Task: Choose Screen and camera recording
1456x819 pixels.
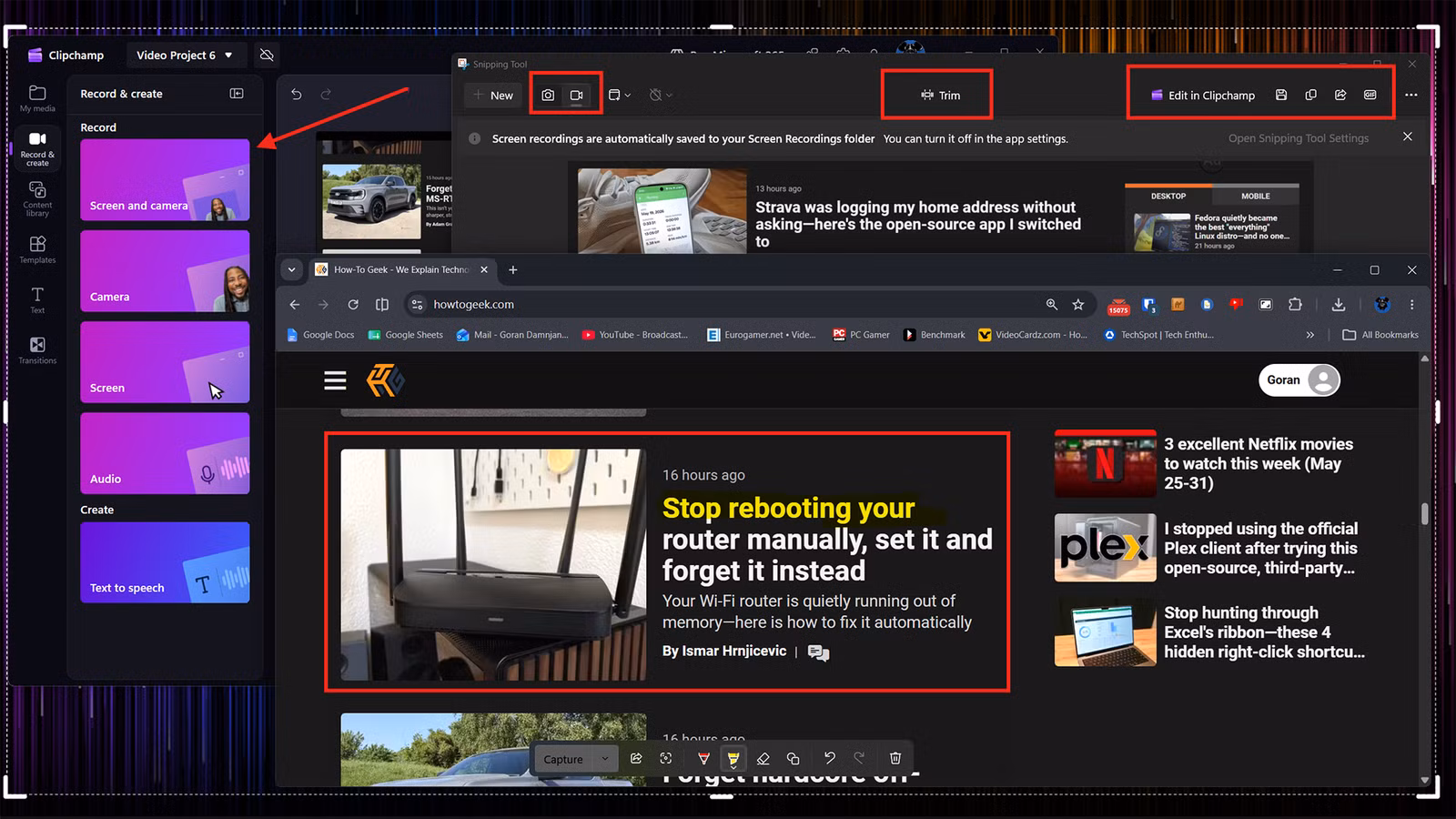Action: click(165, 179)
